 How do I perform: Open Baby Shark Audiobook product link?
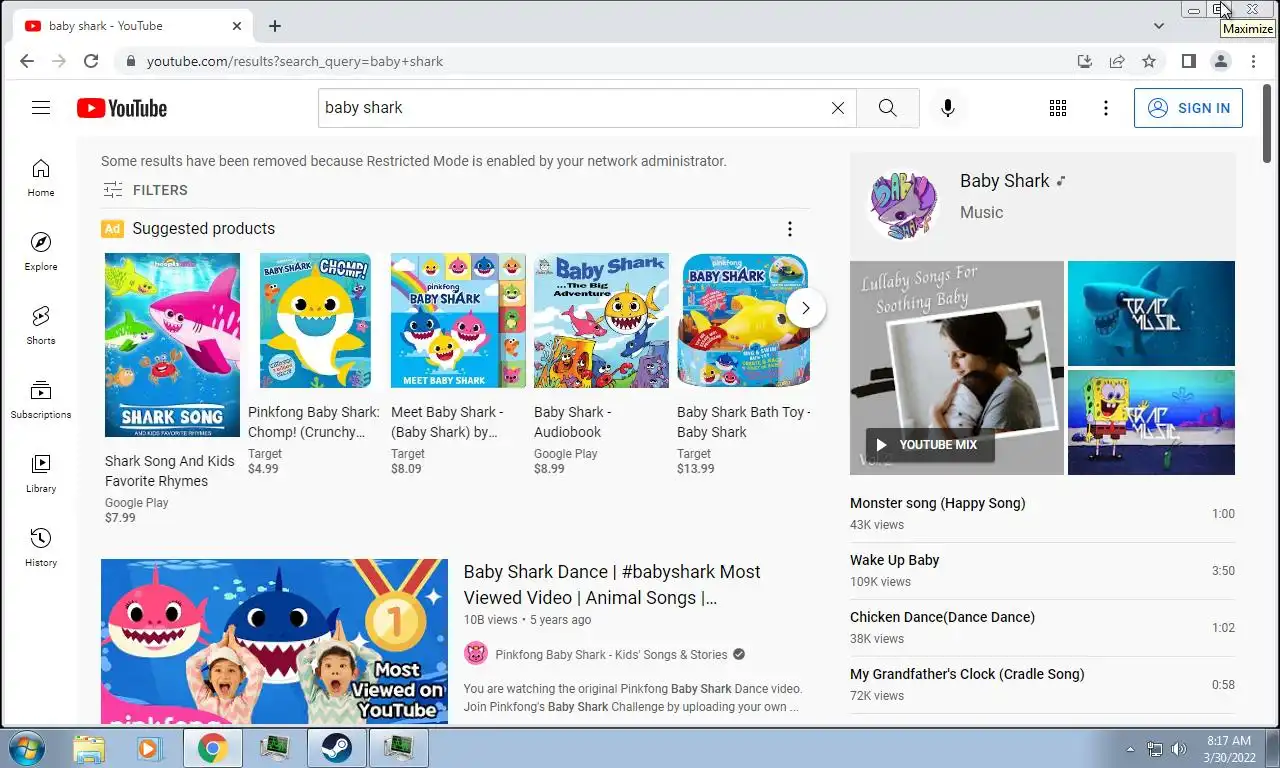pyautogui.click(x=572, y=422)
